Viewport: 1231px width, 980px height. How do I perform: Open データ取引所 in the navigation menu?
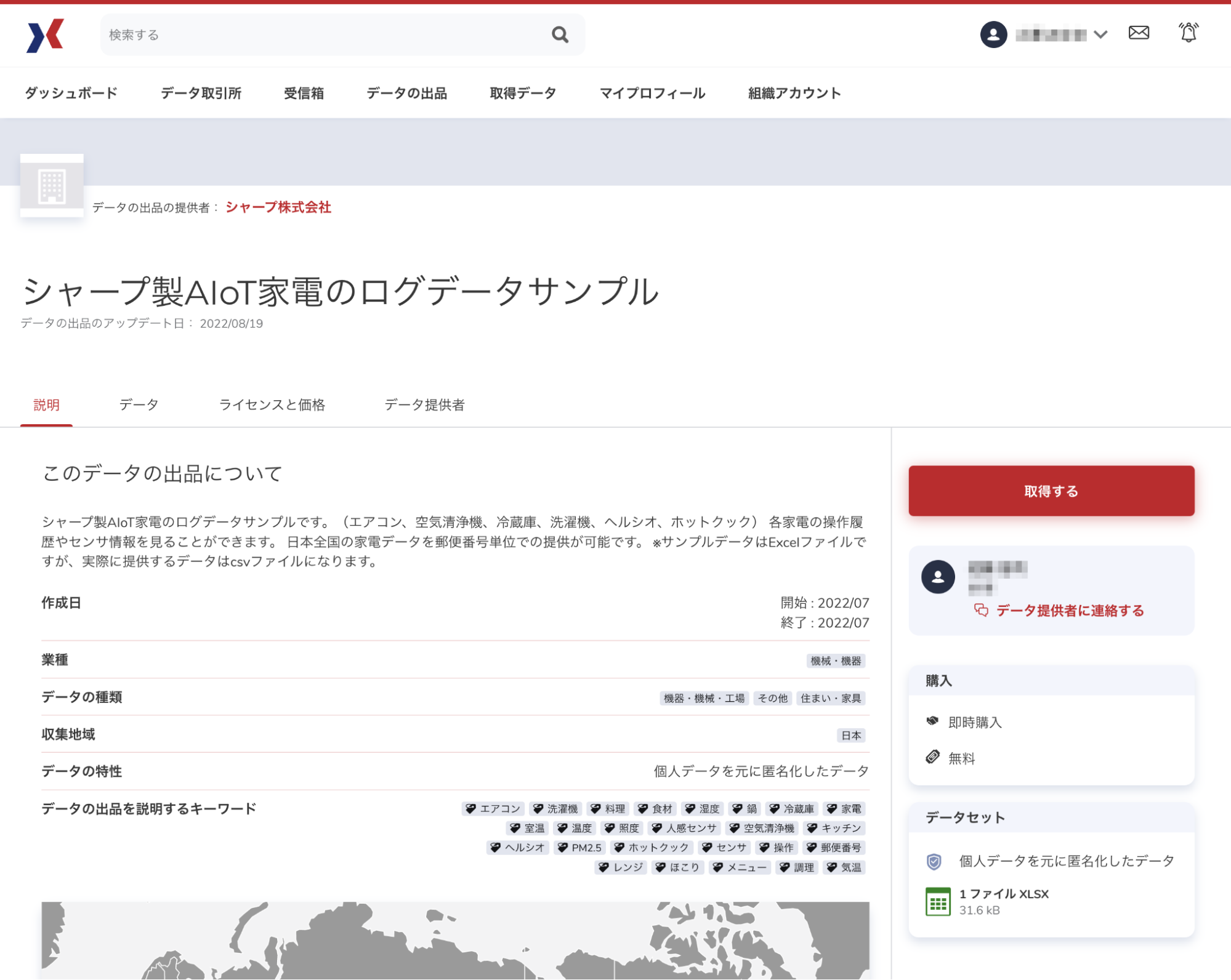201,93
